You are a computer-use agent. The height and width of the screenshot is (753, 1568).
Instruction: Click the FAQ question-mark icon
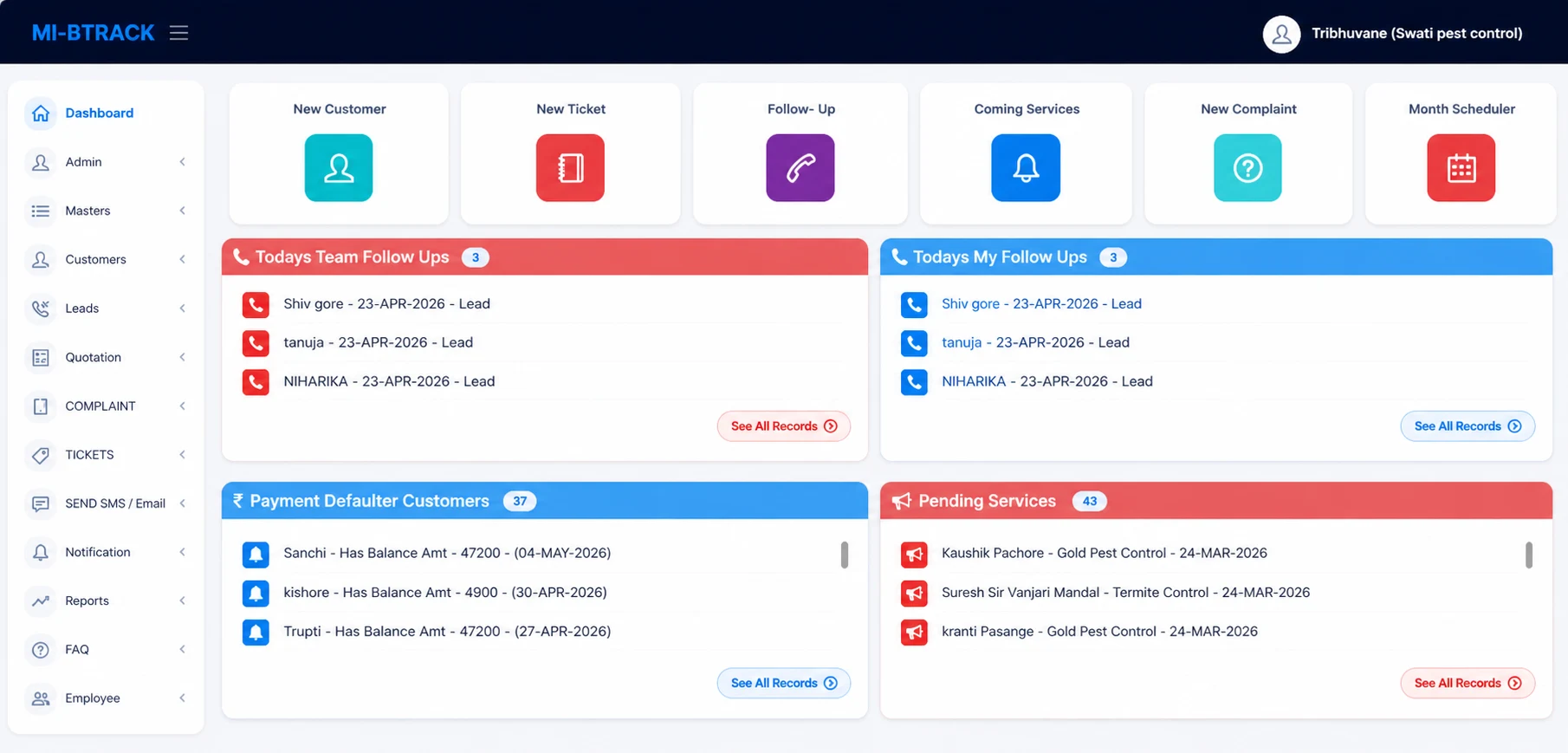(x=41, y=649)
